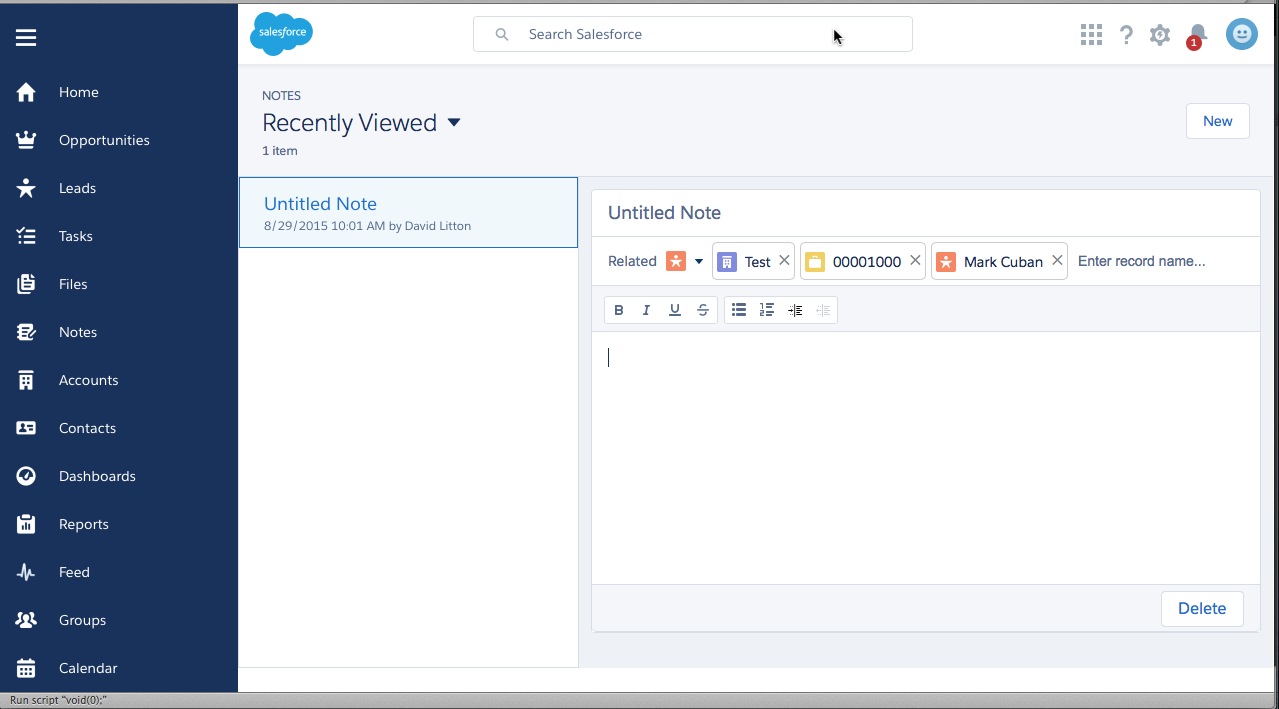Image resolution: width=1279 pixels, height=709 pixels.
Task: Open the Setup gear icon
Action: tap(1160, 35)
